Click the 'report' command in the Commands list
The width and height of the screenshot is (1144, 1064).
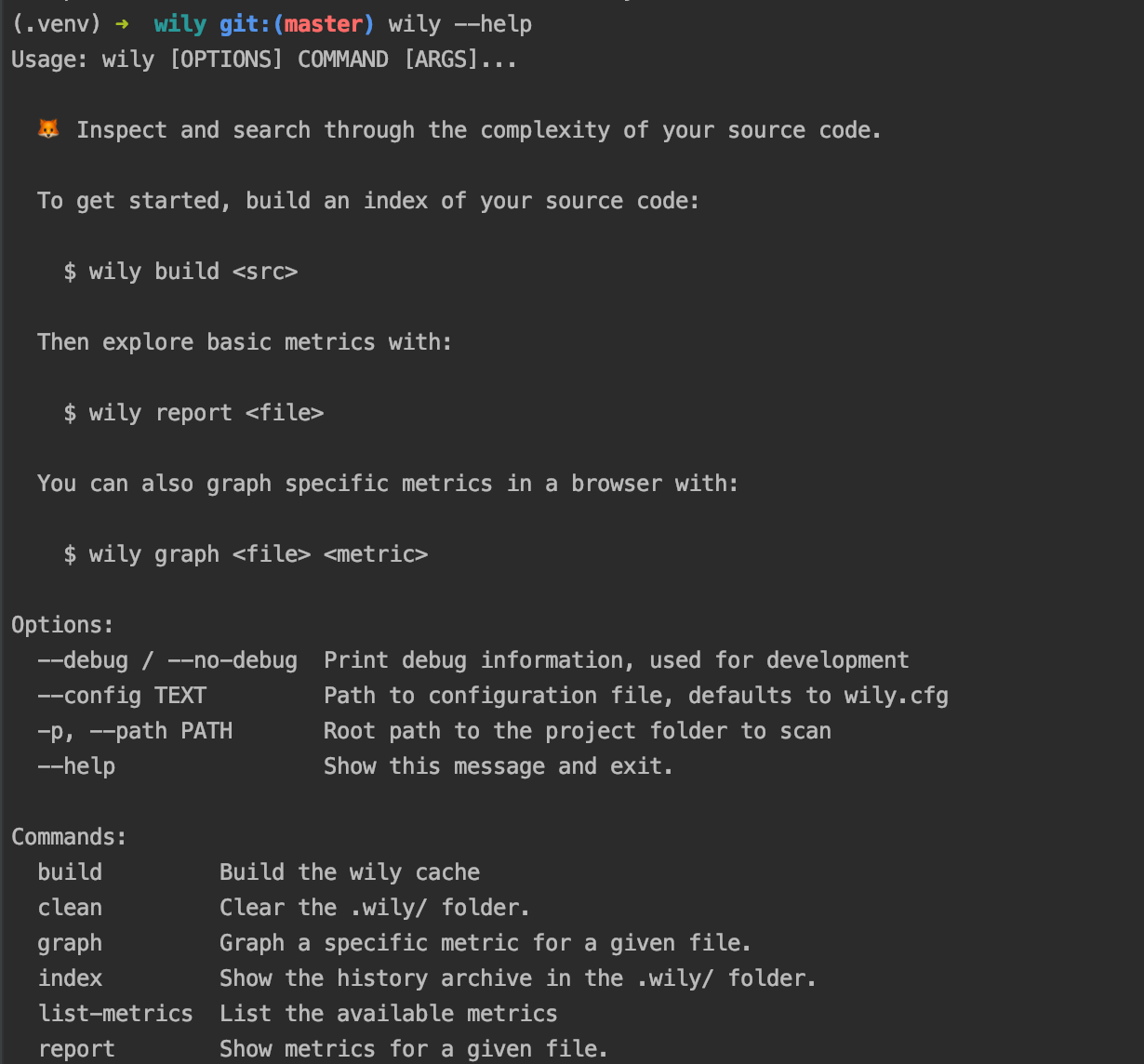click(76, 1049)
